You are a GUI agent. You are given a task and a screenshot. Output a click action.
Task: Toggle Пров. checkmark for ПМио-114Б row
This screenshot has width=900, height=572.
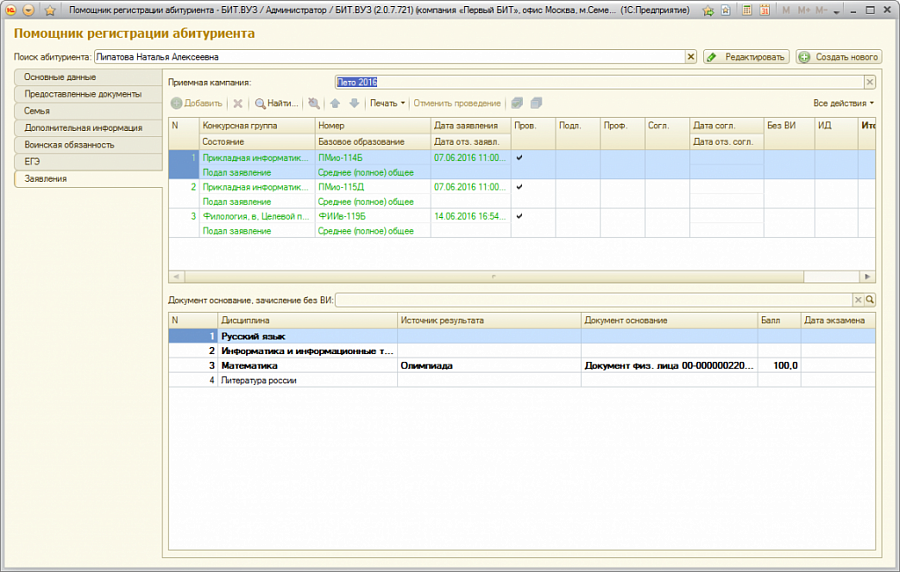coord(519,157)
